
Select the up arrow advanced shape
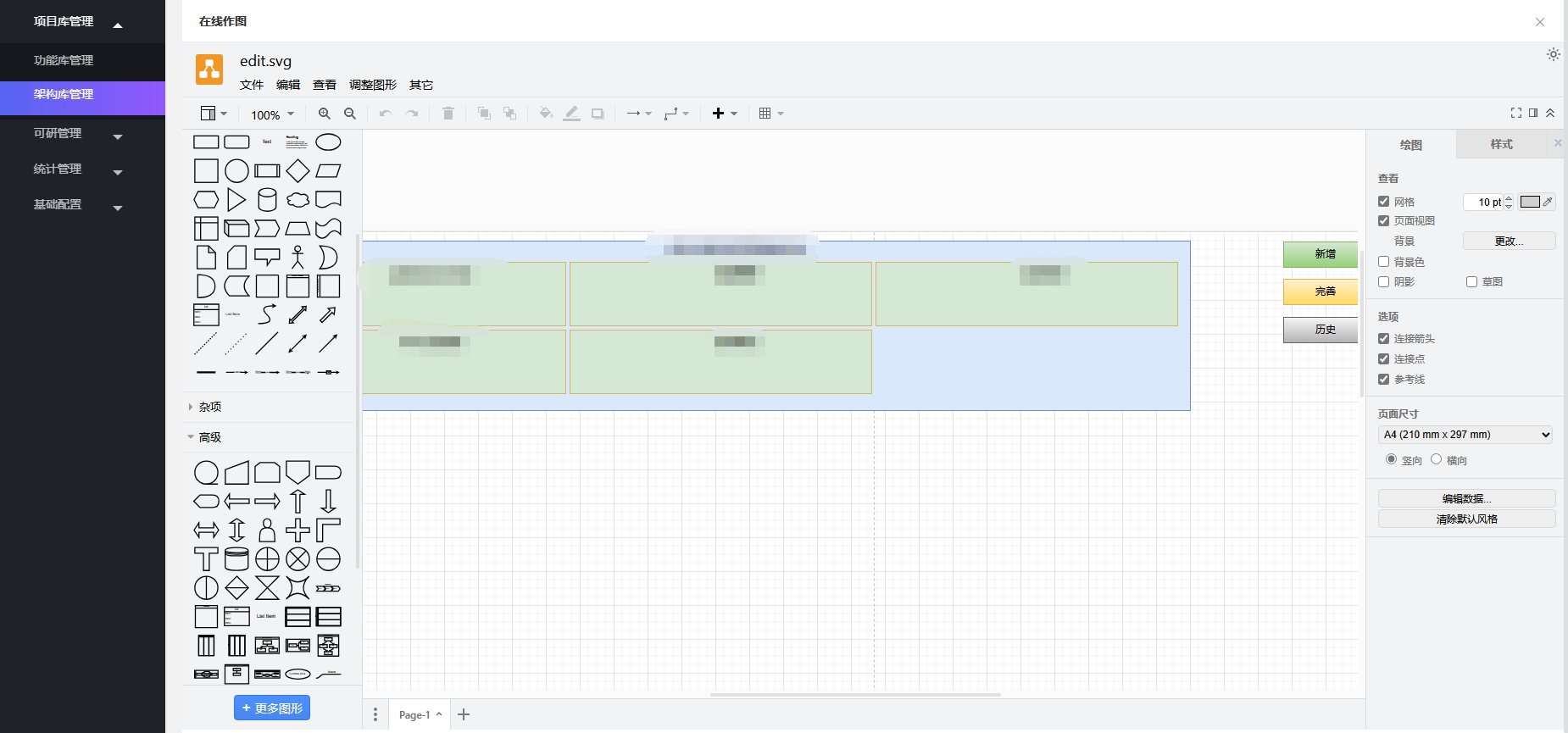point(297,501)
